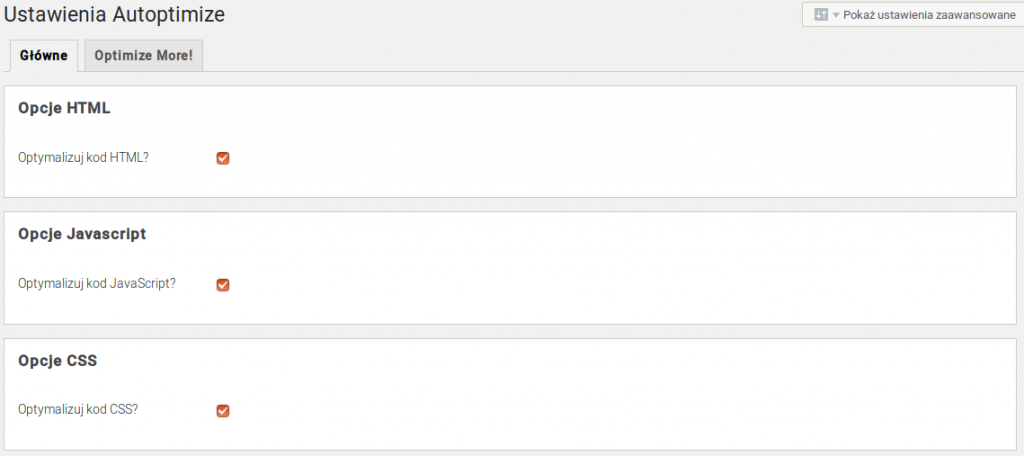Click the small arrow beside Pokaż ustawienia

pos(835,15)
